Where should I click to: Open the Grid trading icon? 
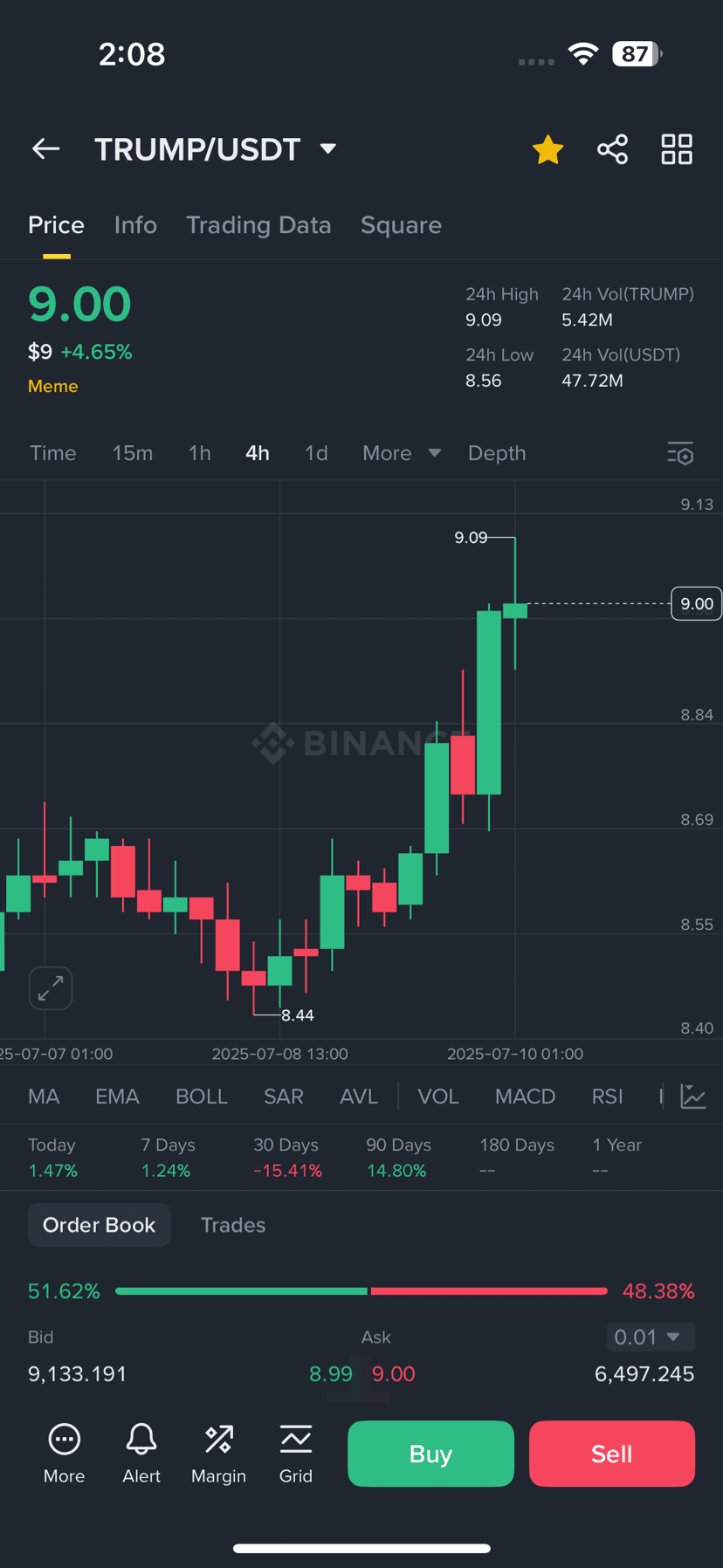[x=296, y=1453]
